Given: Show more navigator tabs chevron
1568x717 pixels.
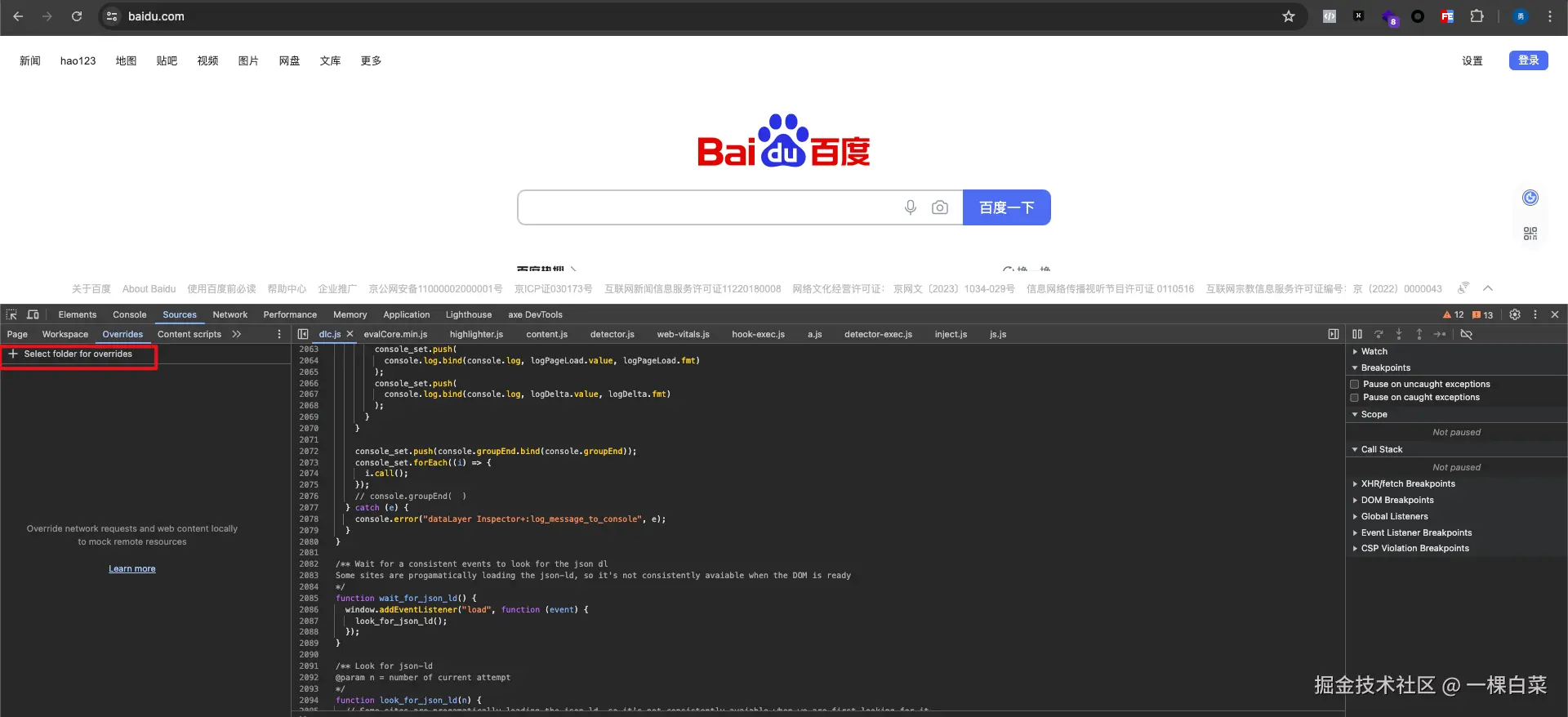Looking at the screenshot, I should click(237, 334).
